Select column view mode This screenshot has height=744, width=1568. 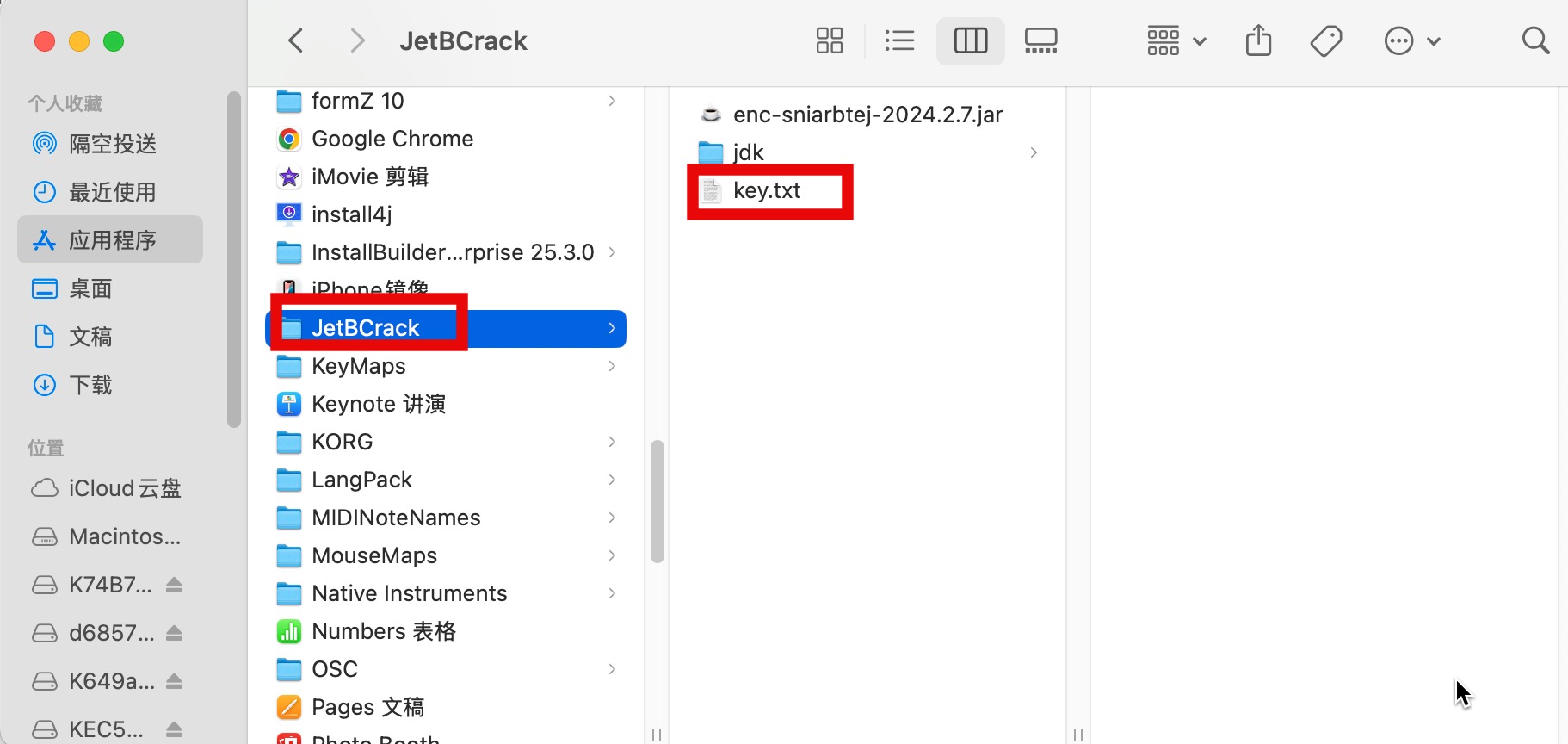coord(970,40)
